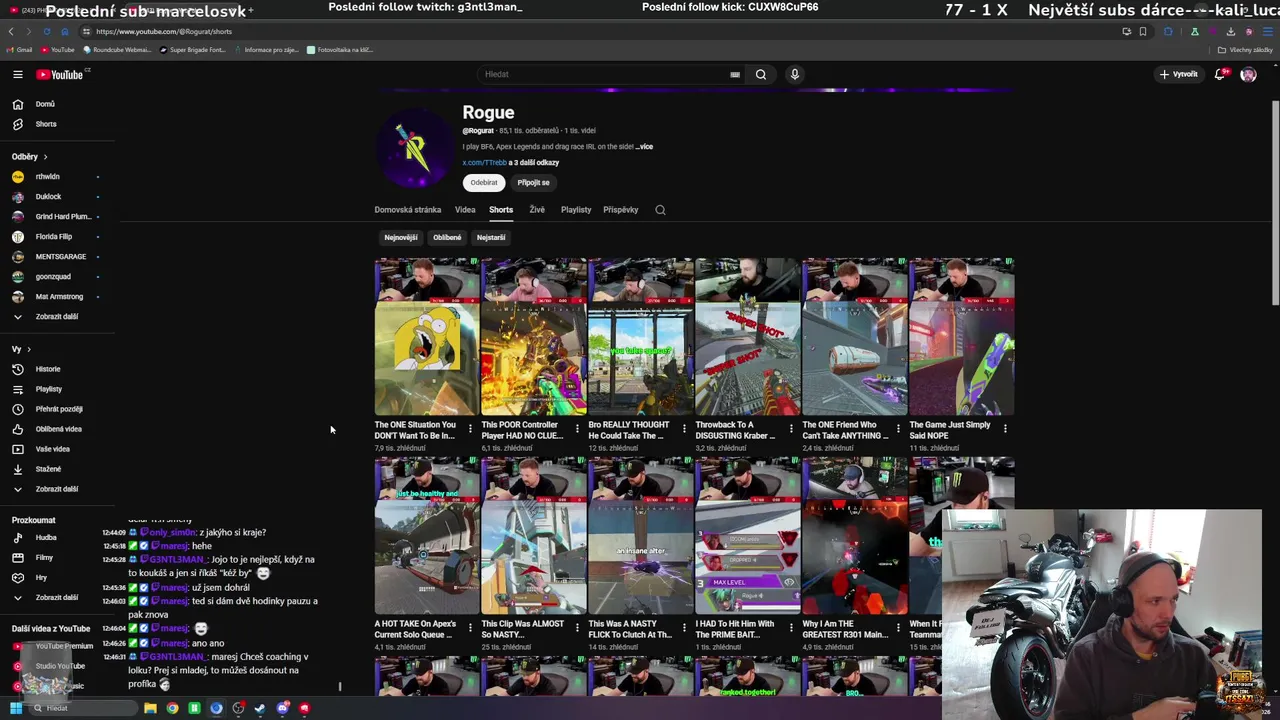Screen dimensions: 1280x720
Task: Start voice search with the microphone
Action: 795,74
